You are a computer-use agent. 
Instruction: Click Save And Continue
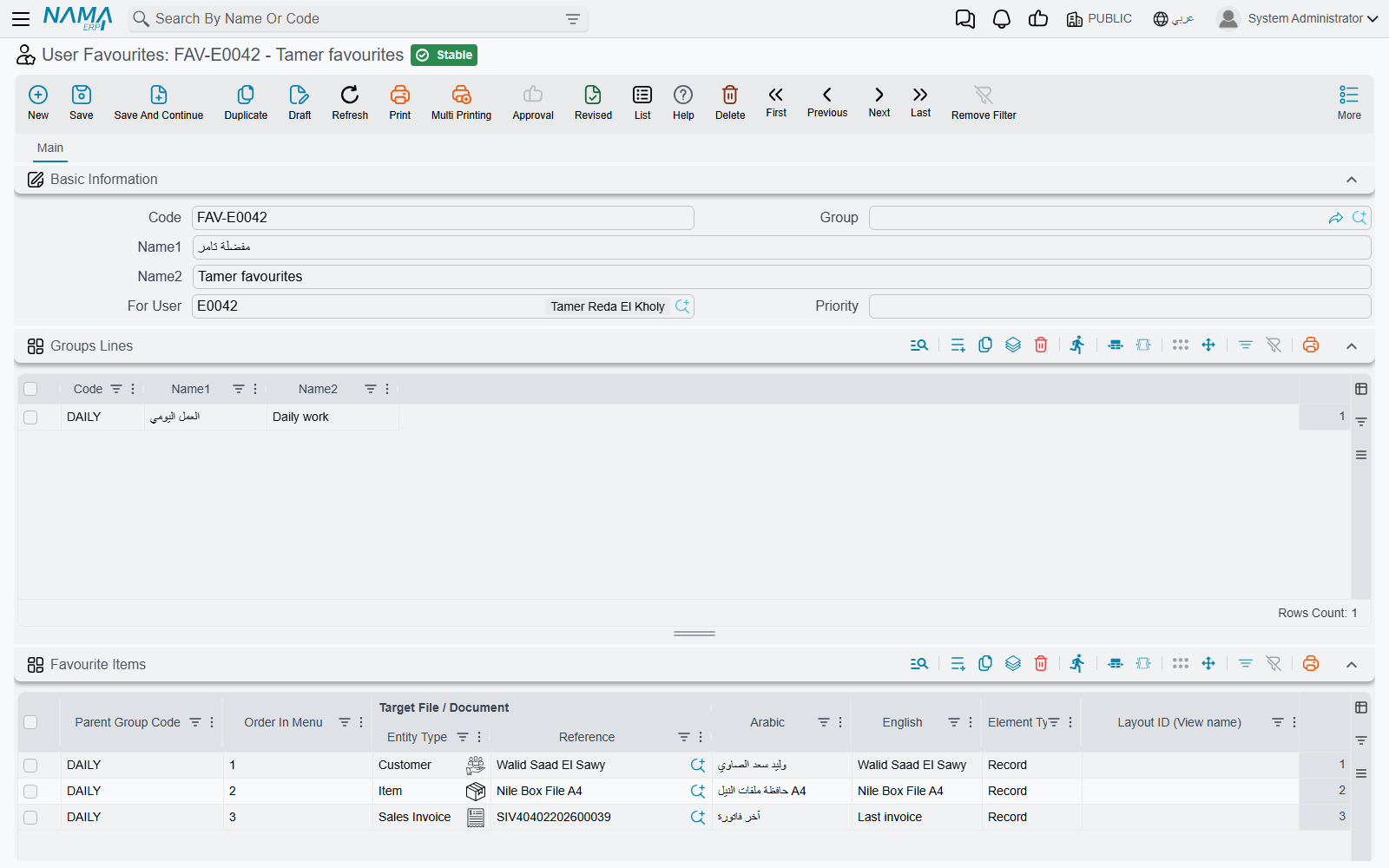pos(159,102)
